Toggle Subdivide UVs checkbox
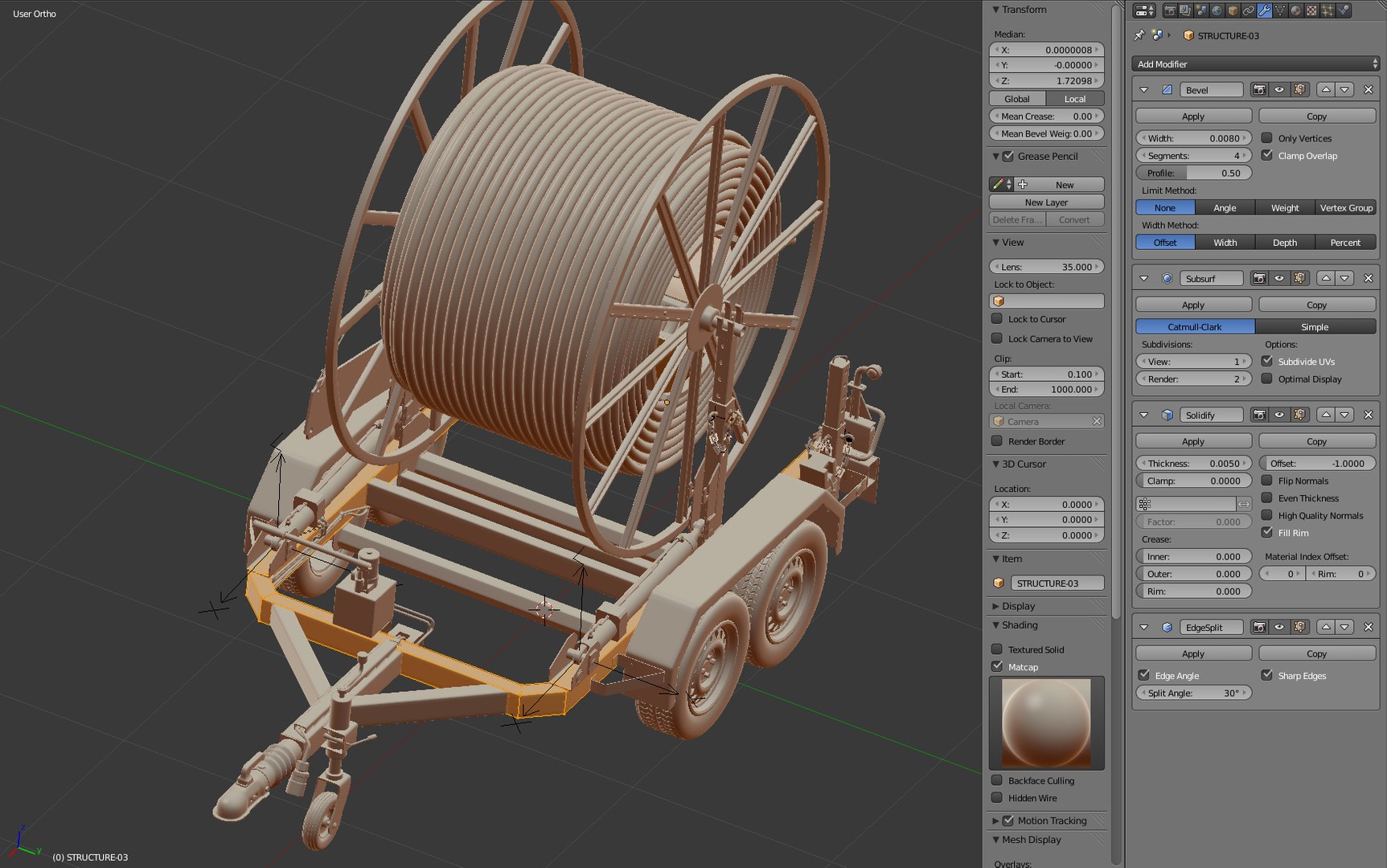The height and width of the screenshot is (868, 1387). 1267,361
